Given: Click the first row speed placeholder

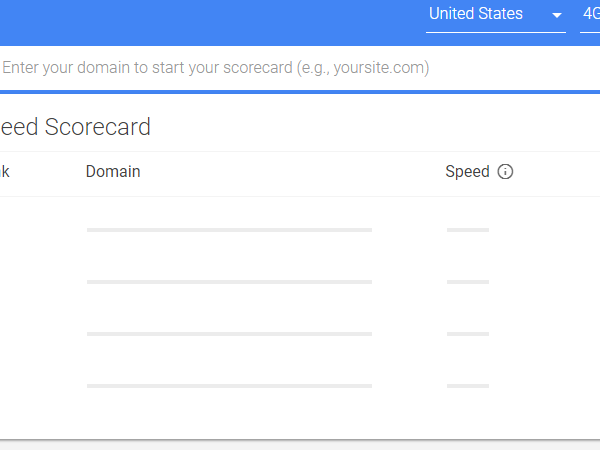Looking at the screenshot, I should tap(467, 230).
